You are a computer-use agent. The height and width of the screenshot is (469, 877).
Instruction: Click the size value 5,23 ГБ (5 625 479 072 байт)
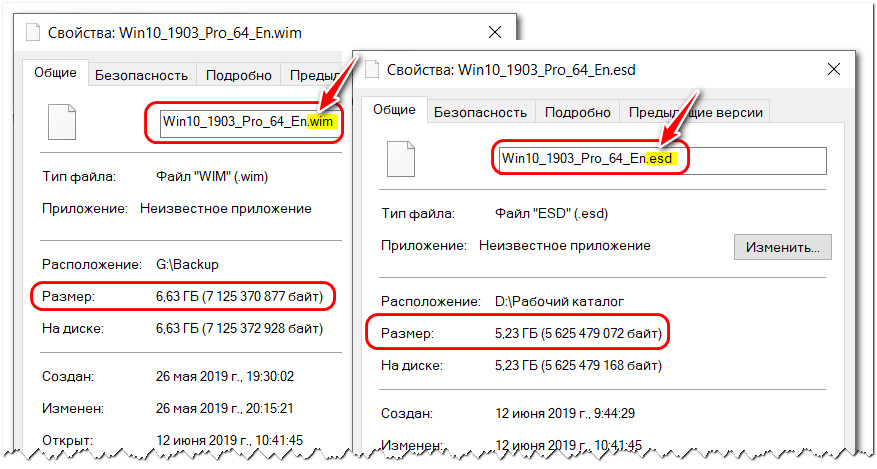point(578,334)
